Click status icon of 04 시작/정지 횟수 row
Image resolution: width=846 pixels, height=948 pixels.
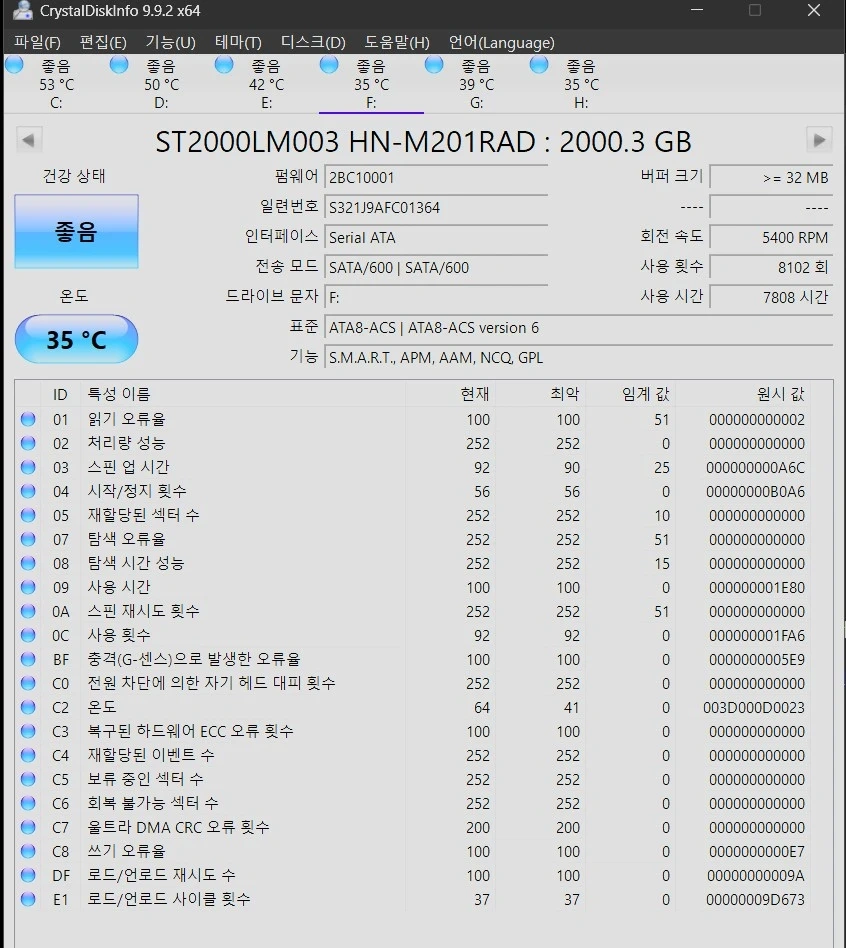click(x=28, y=491)
